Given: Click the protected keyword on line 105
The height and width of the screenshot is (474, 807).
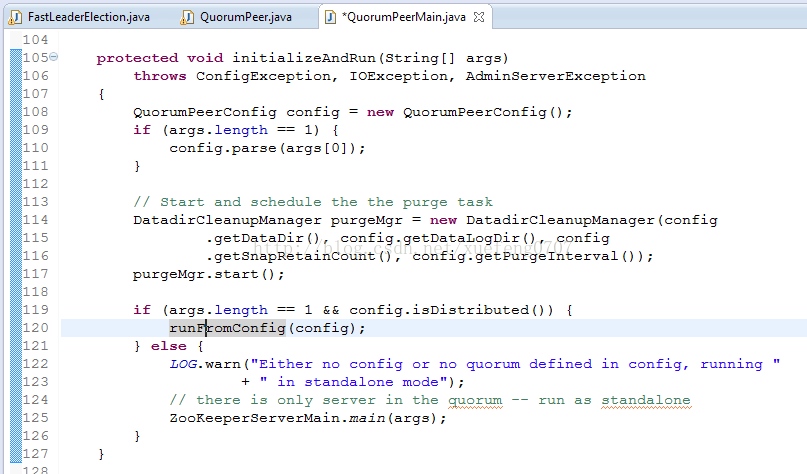Looking at the screenshot, I should point(137,58).
